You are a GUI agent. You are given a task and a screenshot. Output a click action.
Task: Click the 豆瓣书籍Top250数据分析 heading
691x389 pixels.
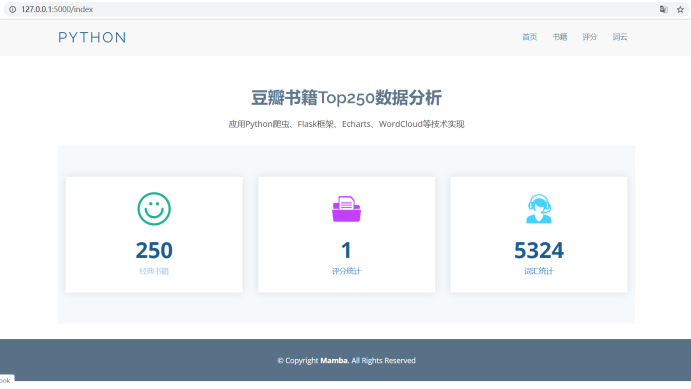point(346,98)
